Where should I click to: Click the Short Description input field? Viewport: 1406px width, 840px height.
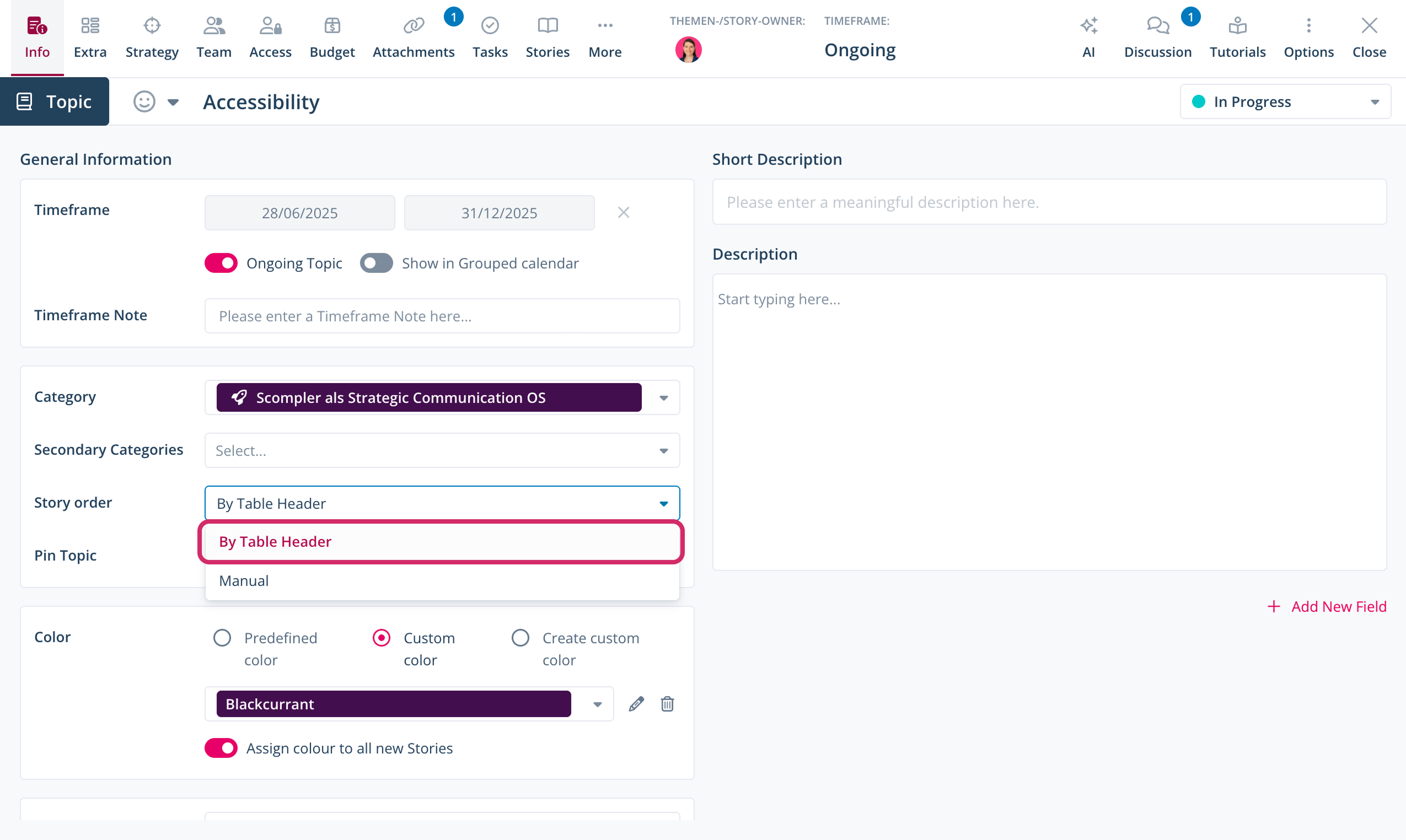1049,202
